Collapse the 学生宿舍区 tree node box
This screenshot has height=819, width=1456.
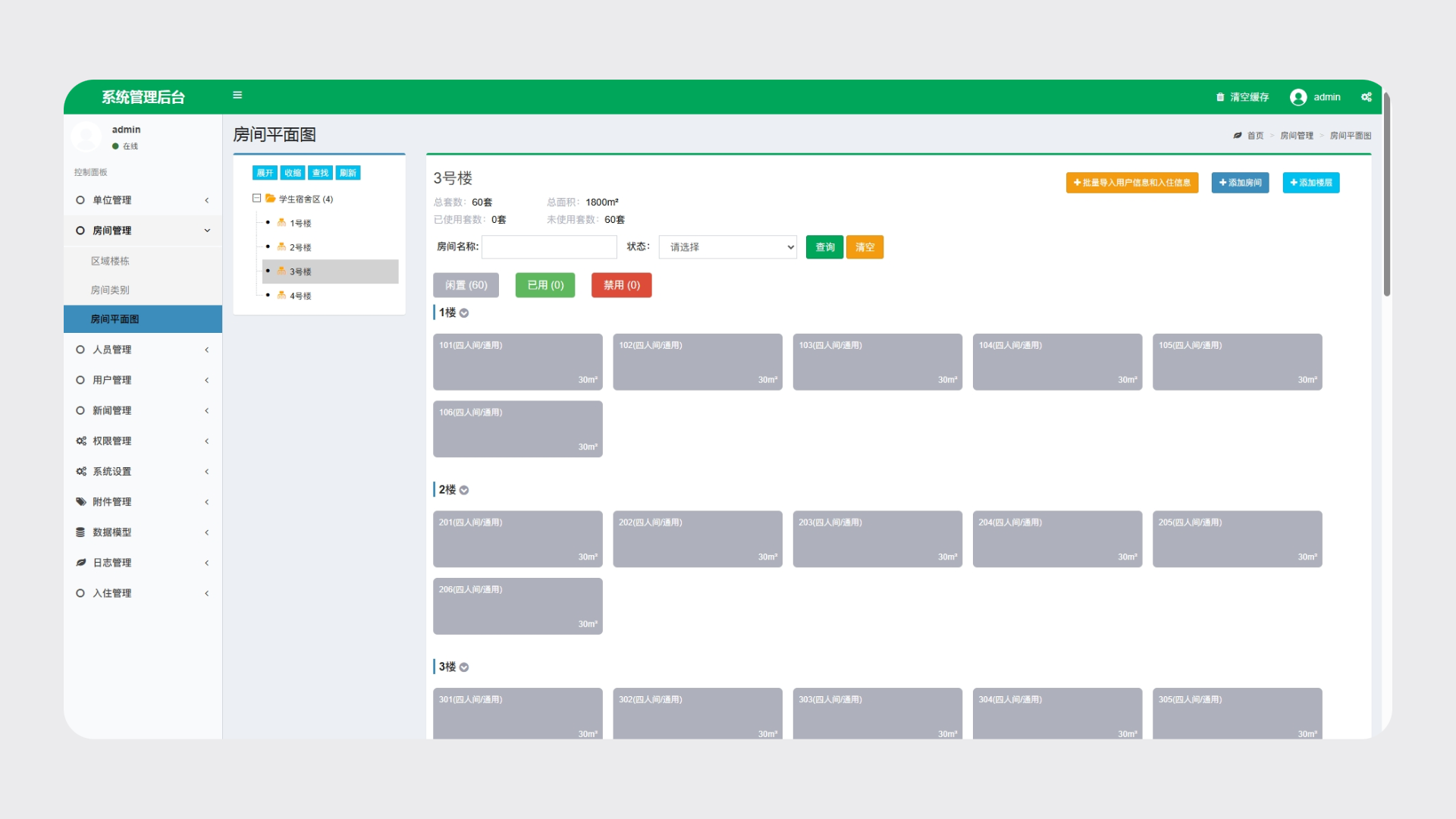pyautogui.click(x=257, y=199)
